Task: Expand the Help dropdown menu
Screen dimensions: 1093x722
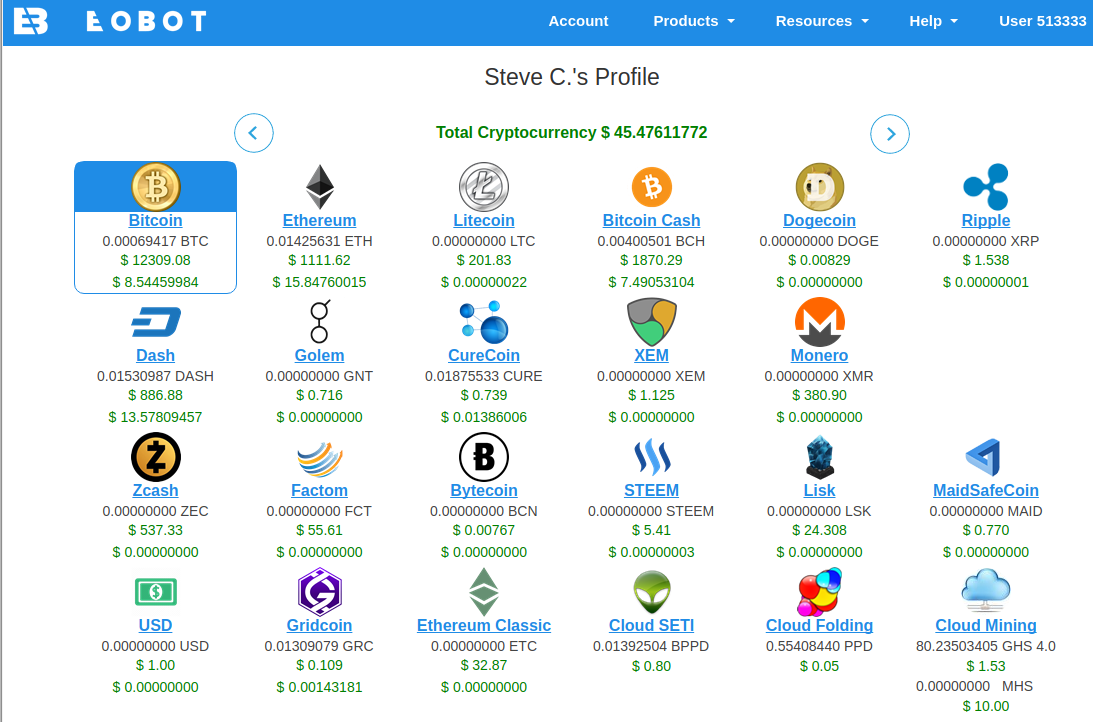Action: click(x=933, y=21)
